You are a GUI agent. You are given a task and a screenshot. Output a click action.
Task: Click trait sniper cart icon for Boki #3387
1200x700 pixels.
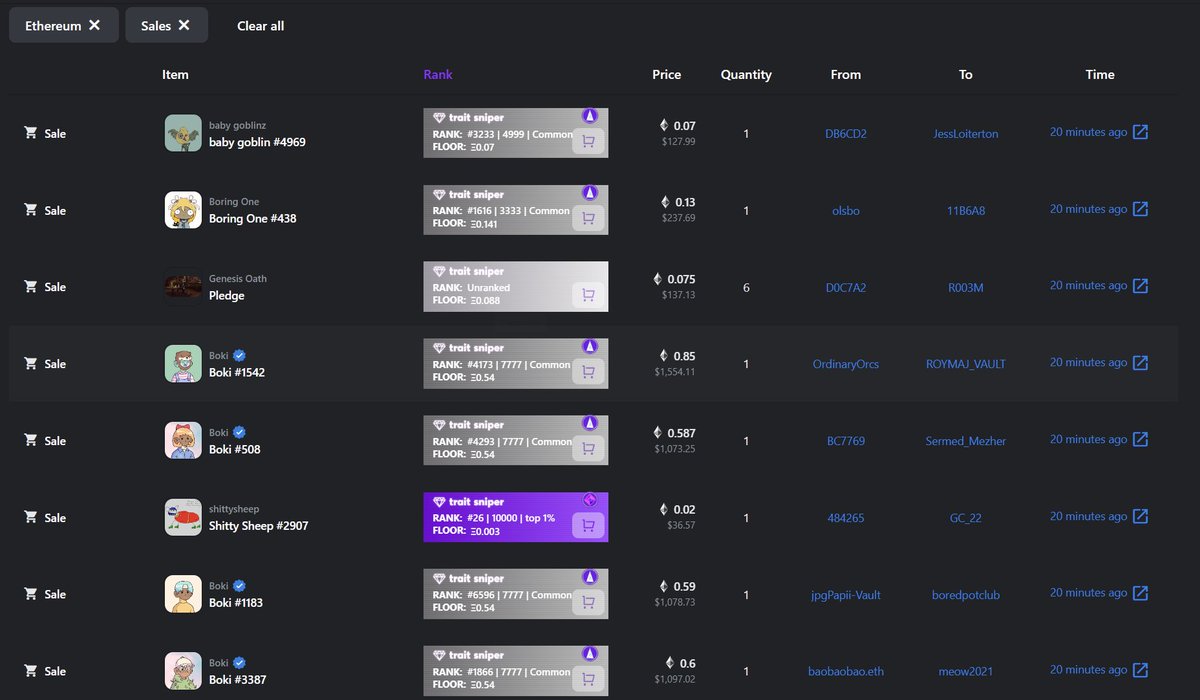coord(588,679)
